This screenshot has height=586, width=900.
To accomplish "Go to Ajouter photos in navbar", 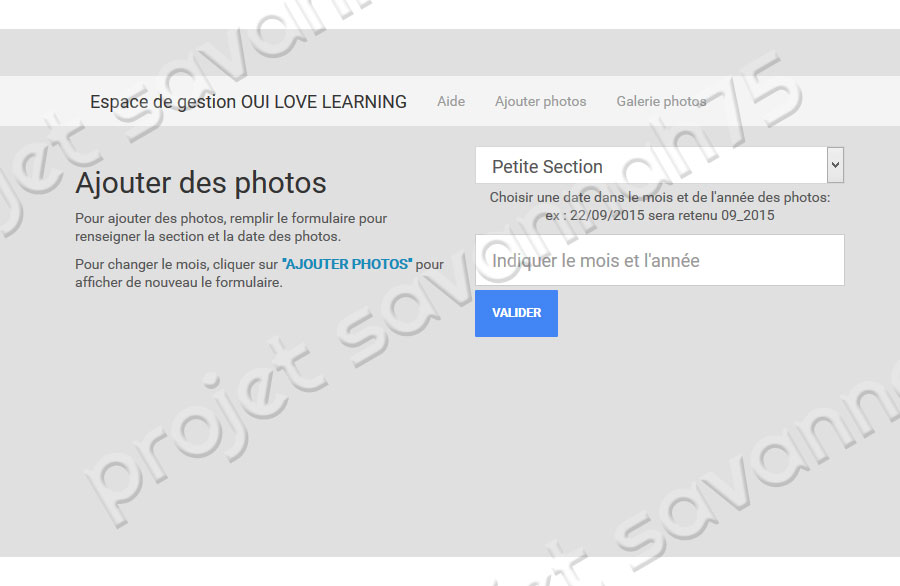I will pyautogui.click(x=540, y=101).
